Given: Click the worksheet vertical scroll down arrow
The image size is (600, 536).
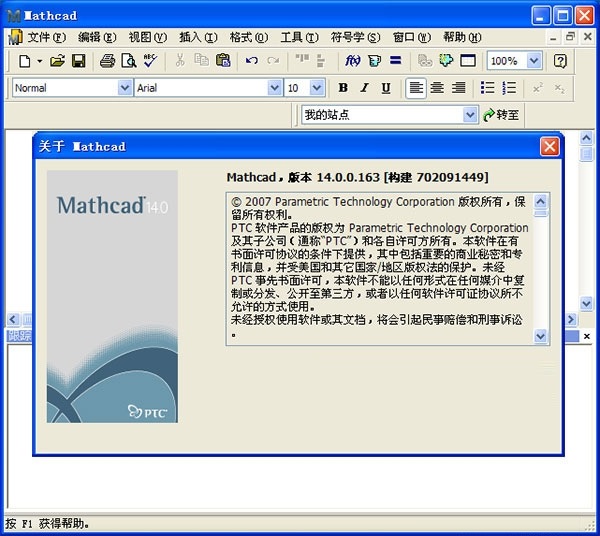Looking at the screenshot, I should pos(586,303).
